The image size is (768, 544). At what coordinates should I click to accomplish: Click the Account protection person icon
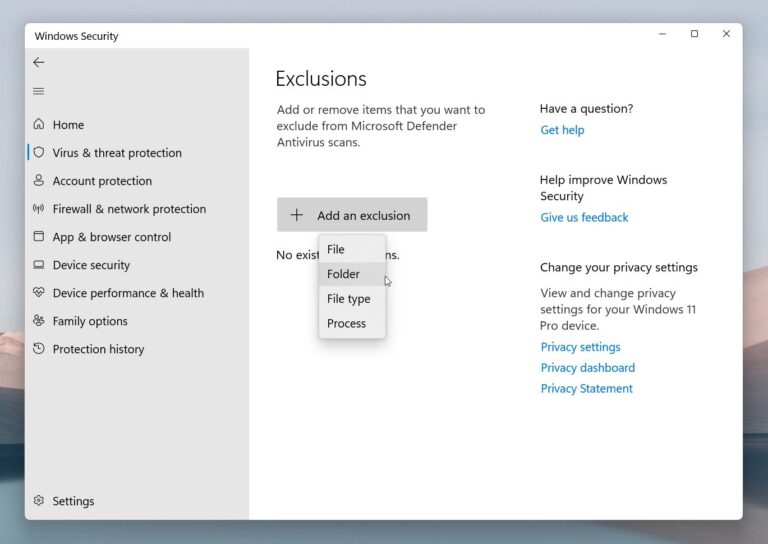click(39, 181)
